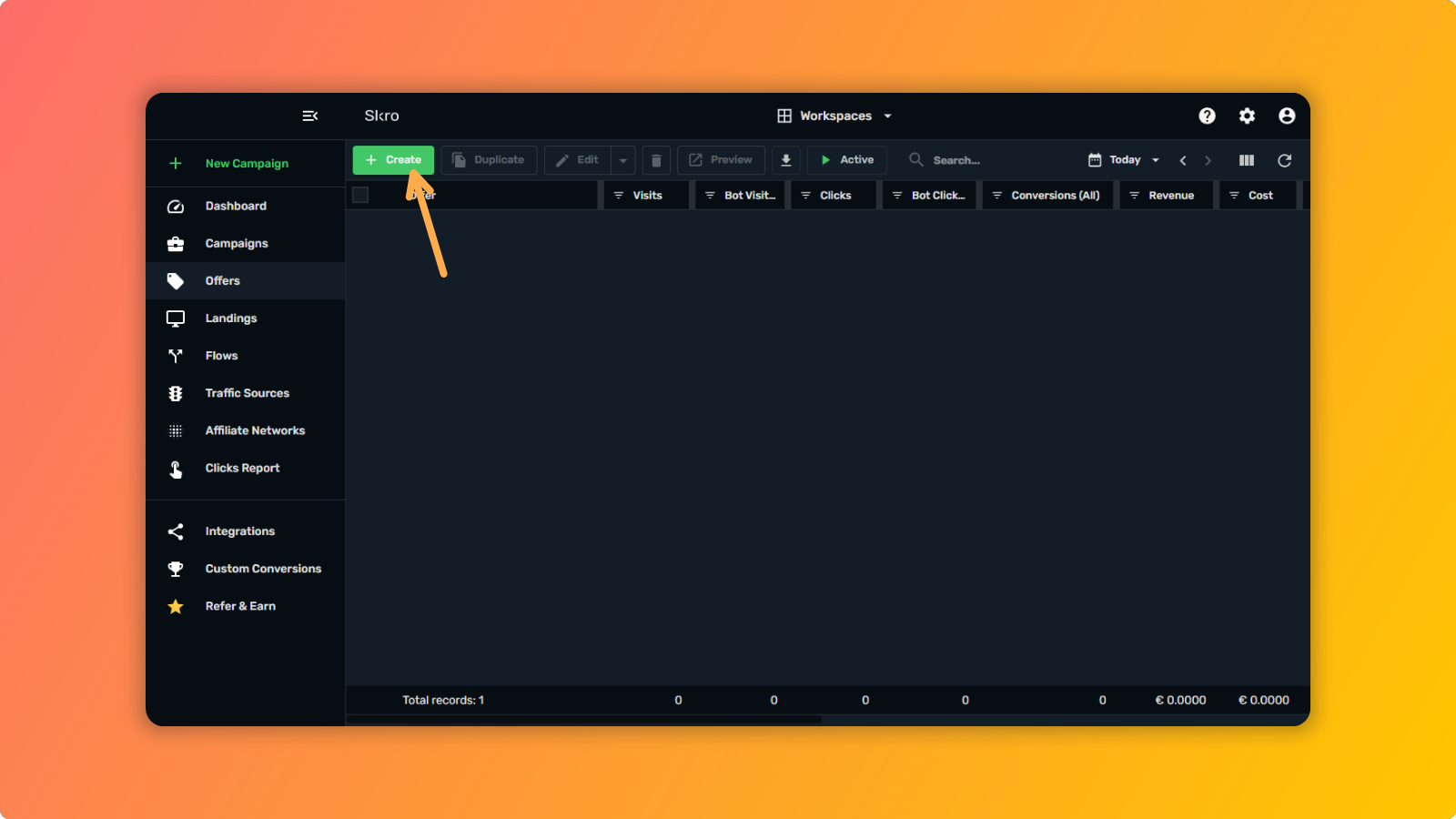
Task: Open Landings in the sidebar
Action: point(246,318)
